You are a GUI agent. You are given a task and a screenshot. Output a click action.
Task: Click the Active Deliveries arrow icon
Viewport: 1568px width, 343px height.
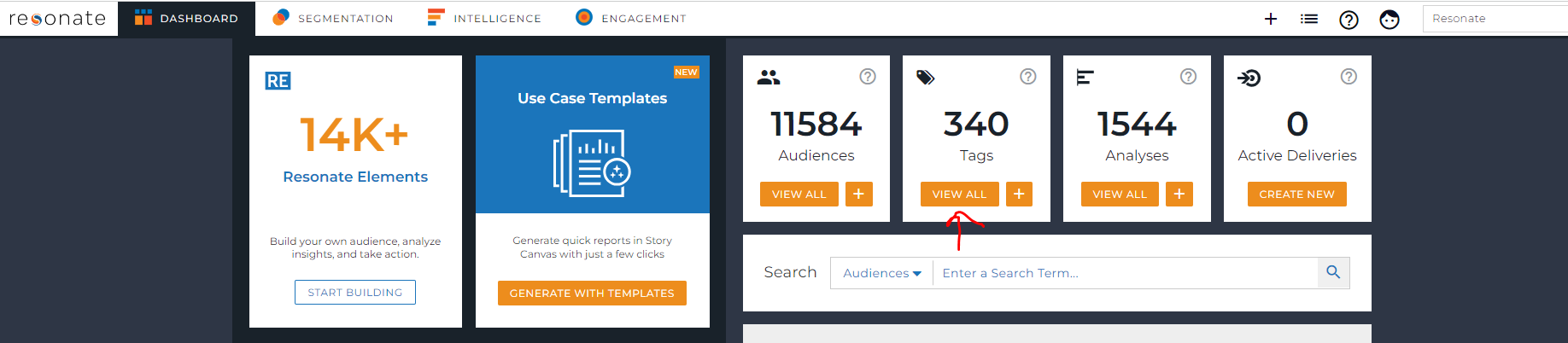(x=1249, y=78)
